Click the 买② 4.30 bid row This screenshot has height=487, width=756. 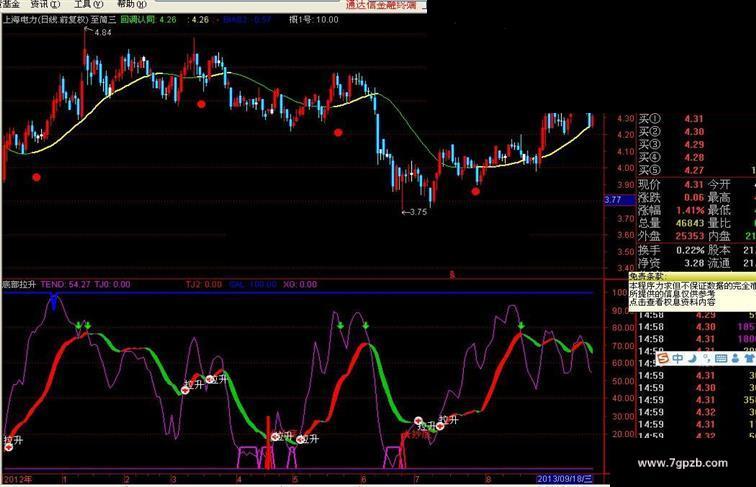coord(671,132)
